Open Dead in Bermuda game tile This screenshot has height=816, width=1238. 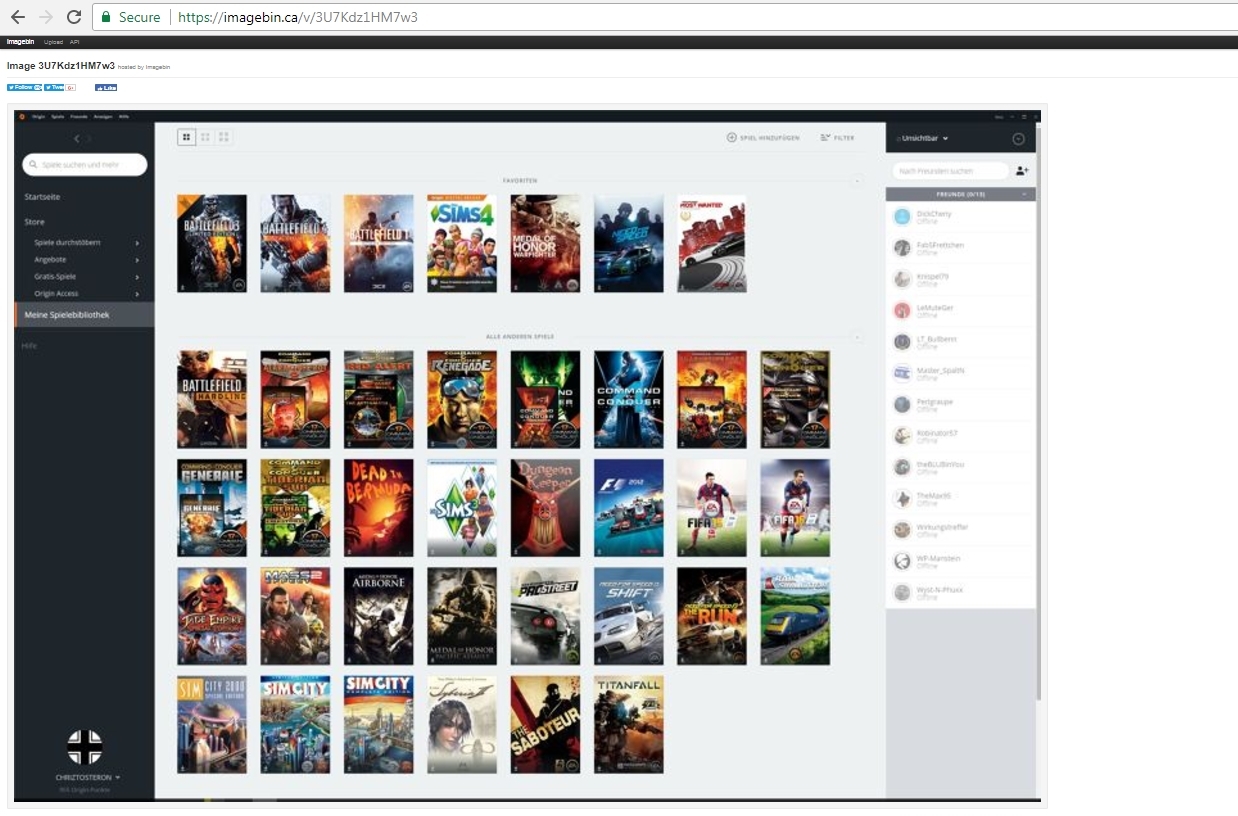click(x=378, y=508)
